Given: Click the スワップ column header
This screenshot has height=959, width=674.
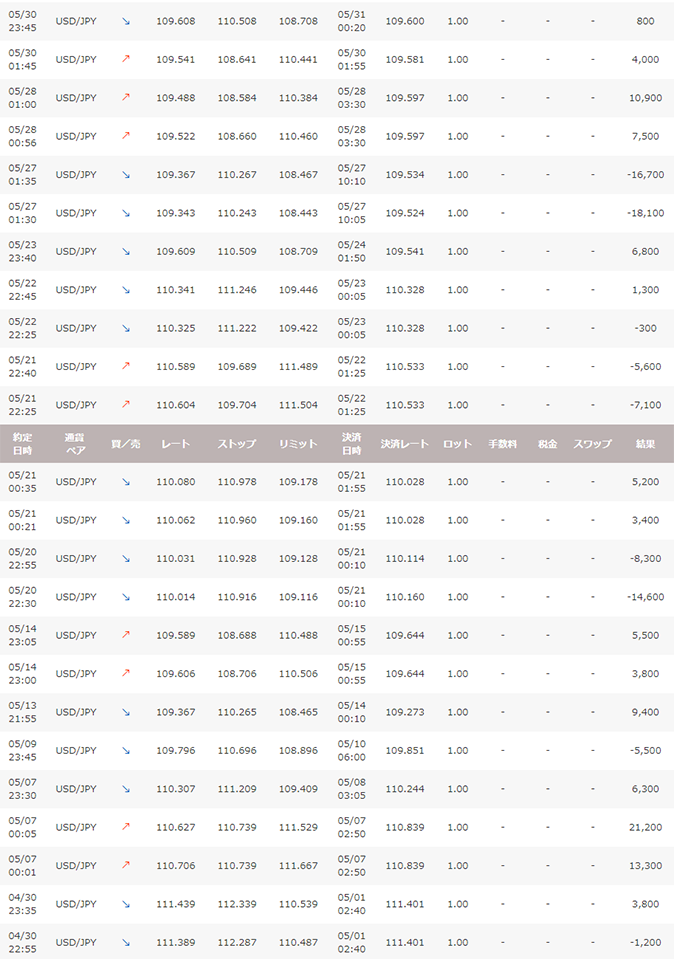Looking at the screenshot, I should pos(592,443).
